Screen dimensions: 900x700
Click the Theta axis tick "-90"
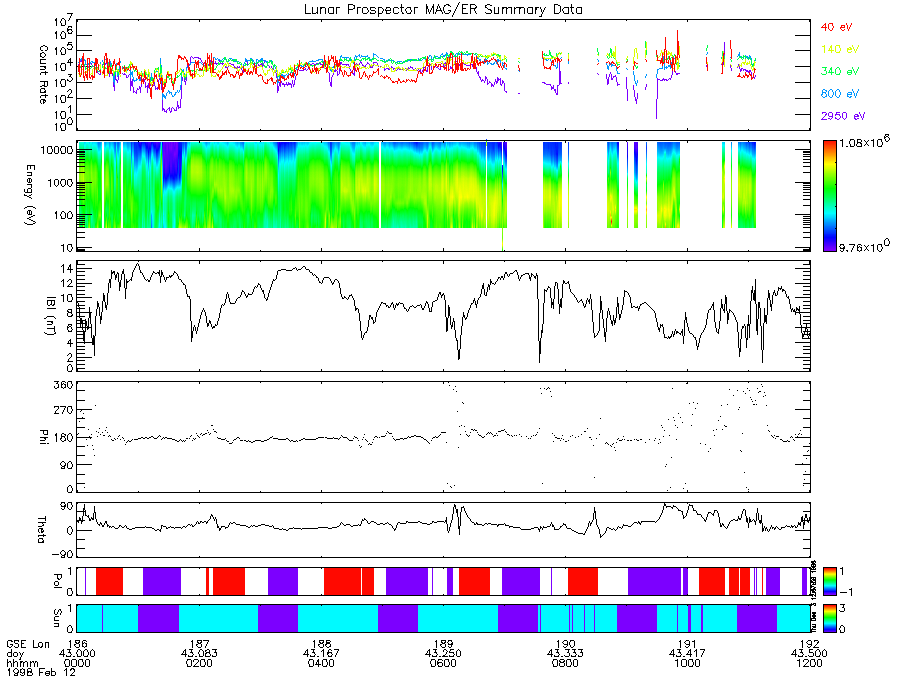click(61, 554)
